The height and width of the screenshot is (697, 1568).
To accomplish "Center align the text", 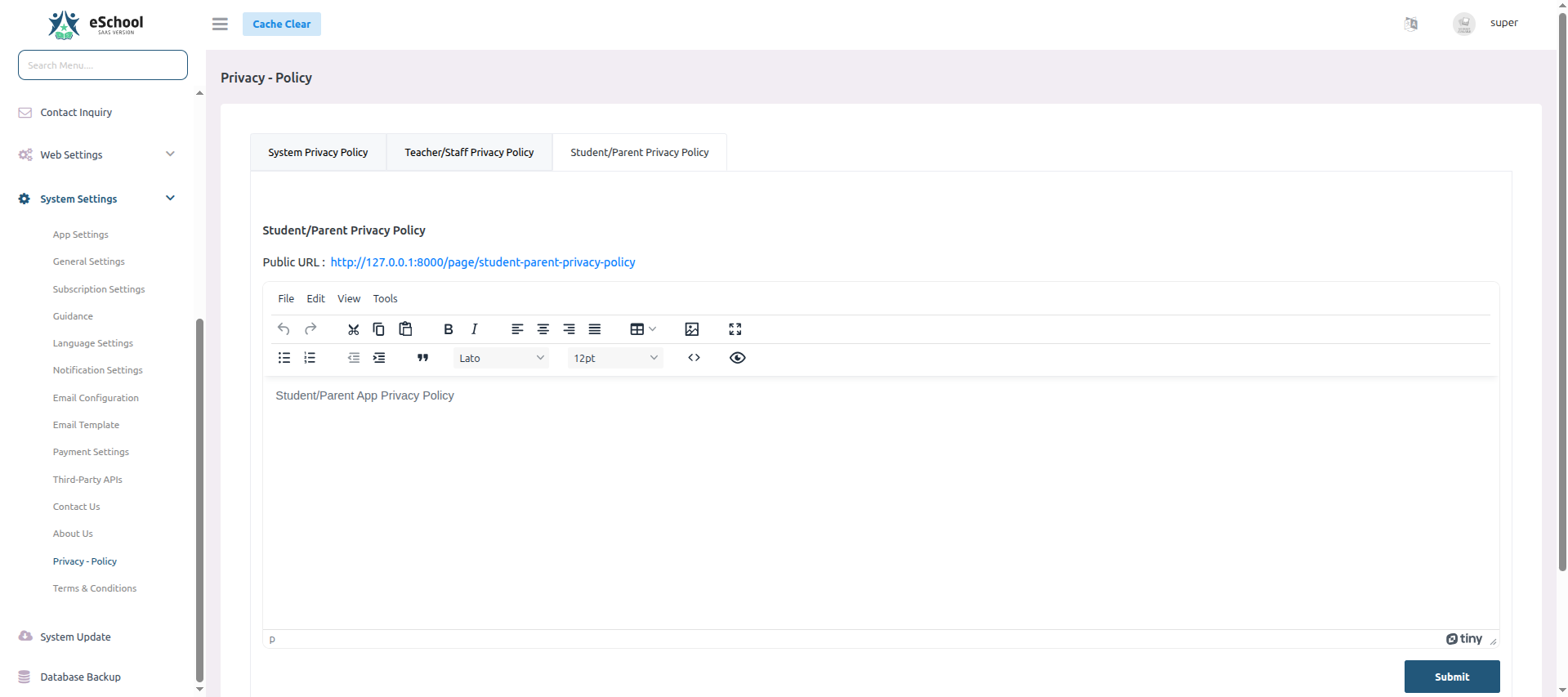I will click(543, 329).
